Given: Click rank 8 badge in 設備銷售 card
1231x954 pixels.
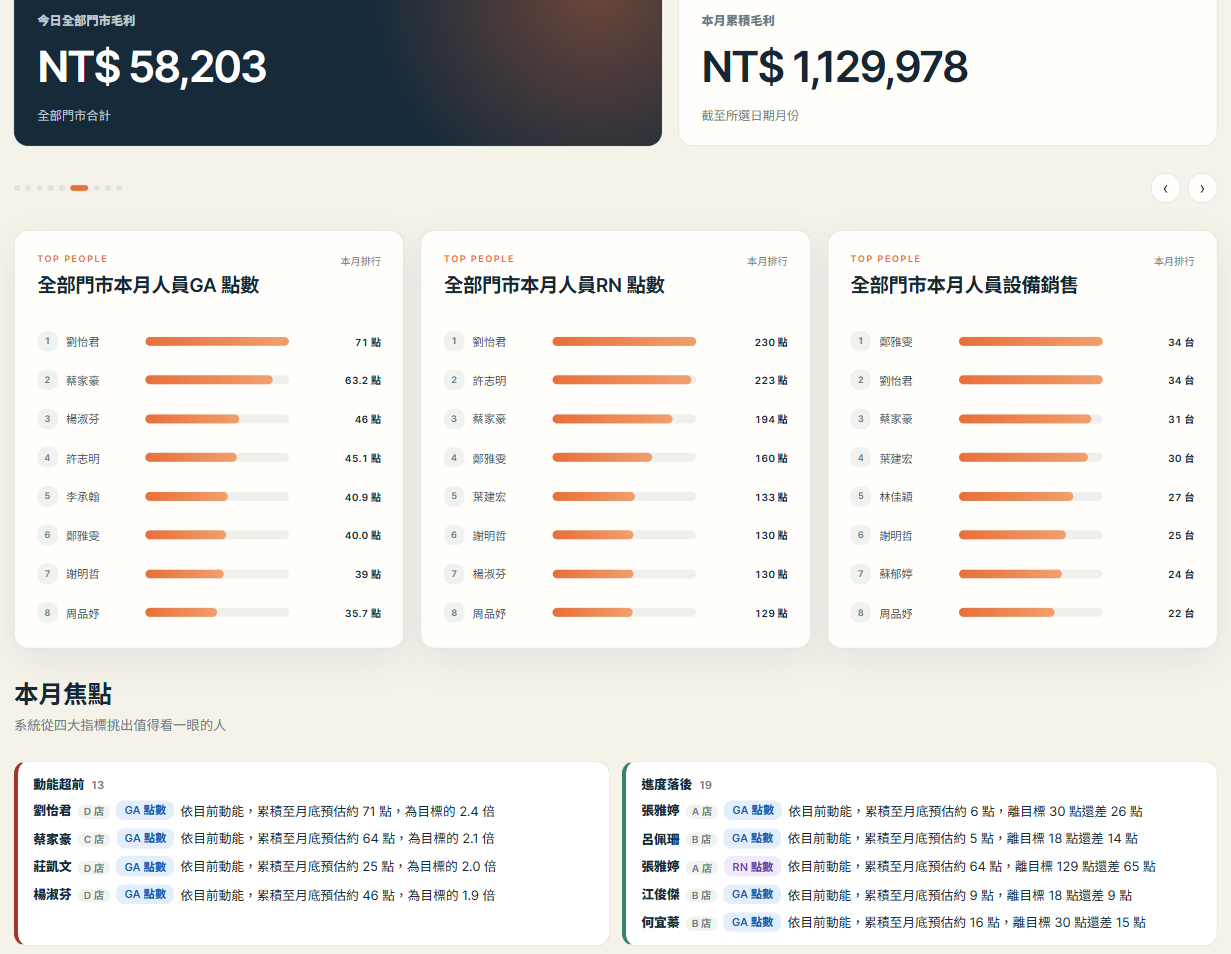Looking at the screenshot, I should [861, 613].
